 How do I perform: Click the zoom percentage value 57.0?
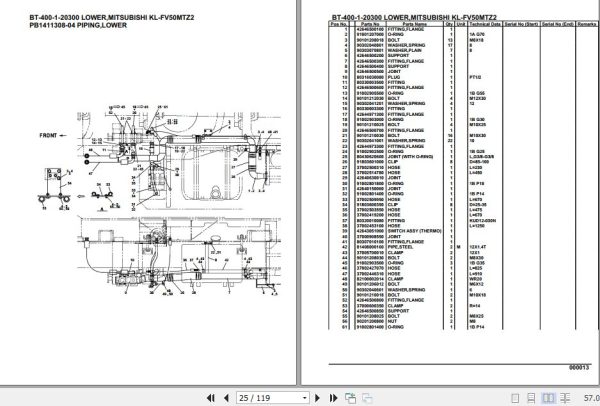[592, 398]
